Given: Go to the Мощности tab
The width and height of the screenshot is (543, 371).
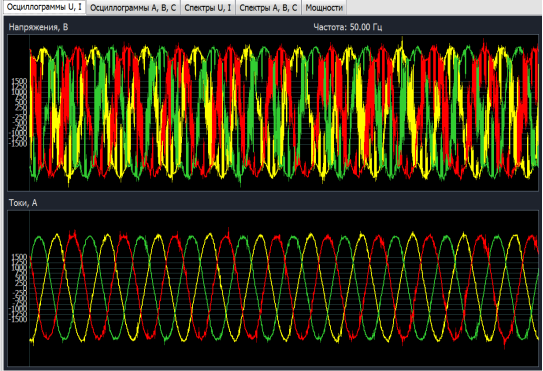Looking at the screenshot, I should click(324, 8).
